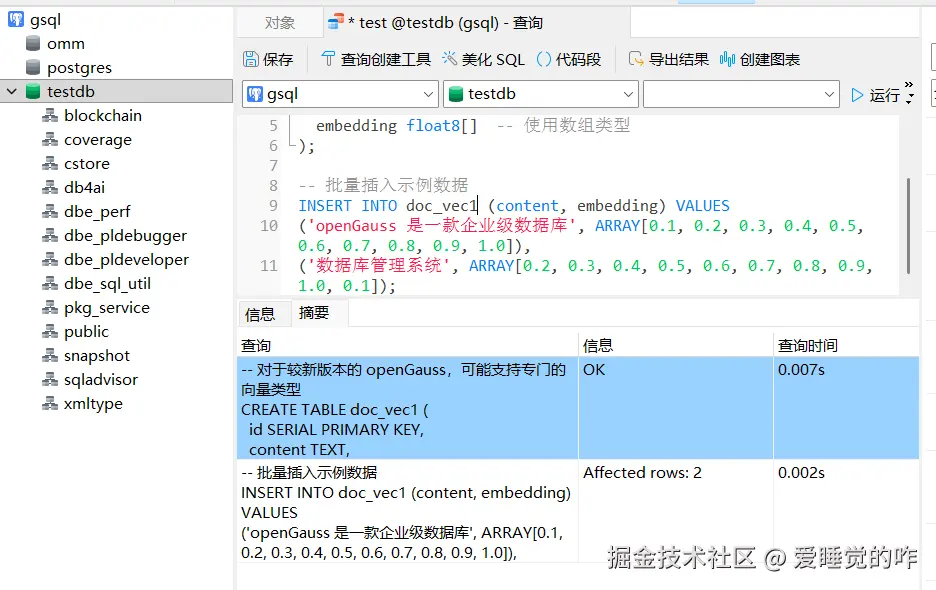This screenshot has height=590, width=936.
Task: Click the '数据库管理系统' string on line 11
Action: click(x=378, y=266)
